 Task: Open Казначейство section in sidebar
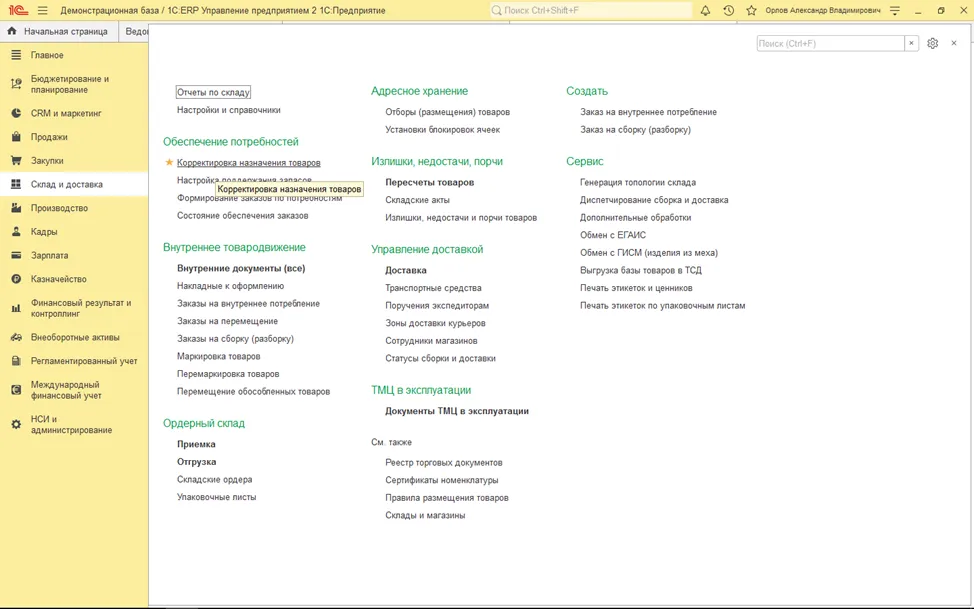click(x=59, y=279)
